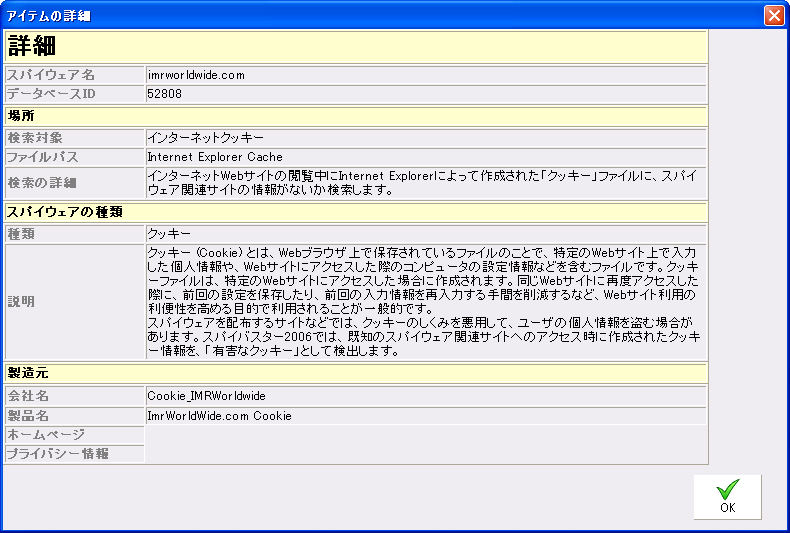Click the 詳細 heading

(x=32, y=46)
